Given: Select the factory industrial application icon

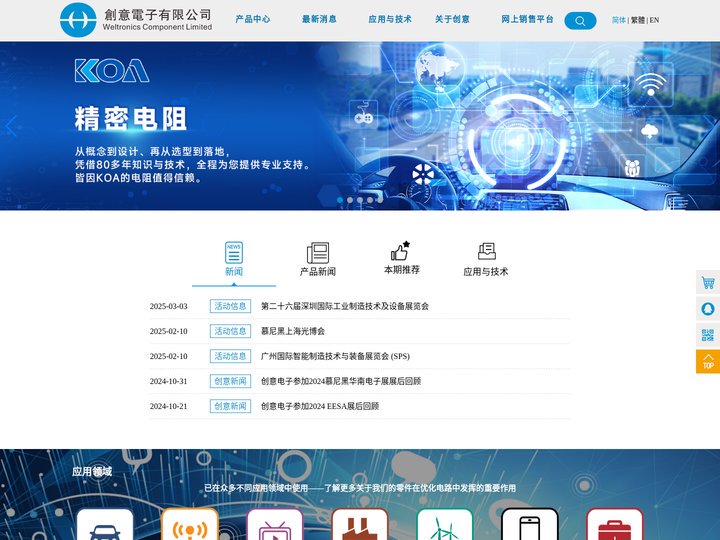Looking at the screenshot, I should [360, 524].
